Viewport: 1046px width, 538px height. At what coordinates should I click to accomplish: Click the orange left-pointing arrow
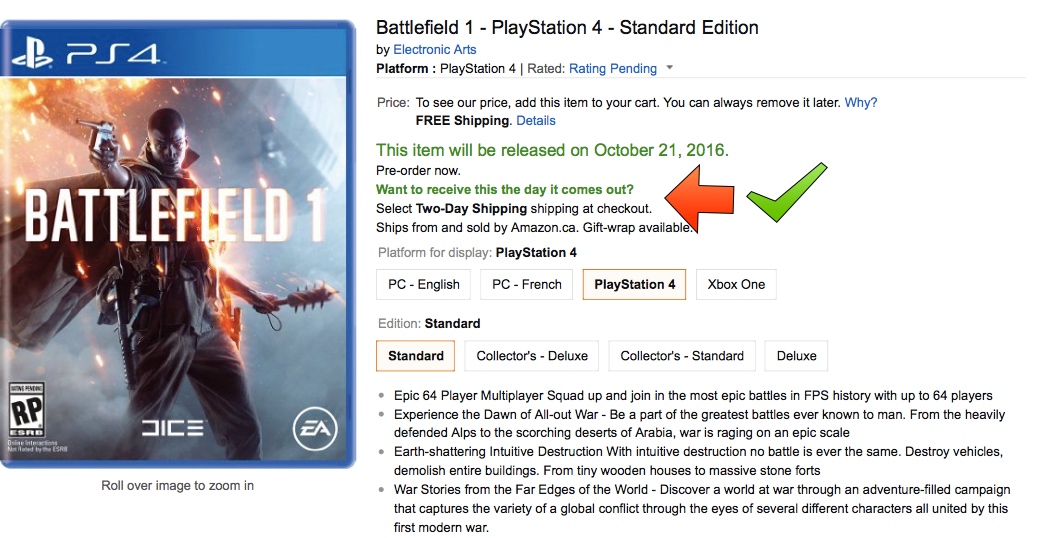(700, 199)
